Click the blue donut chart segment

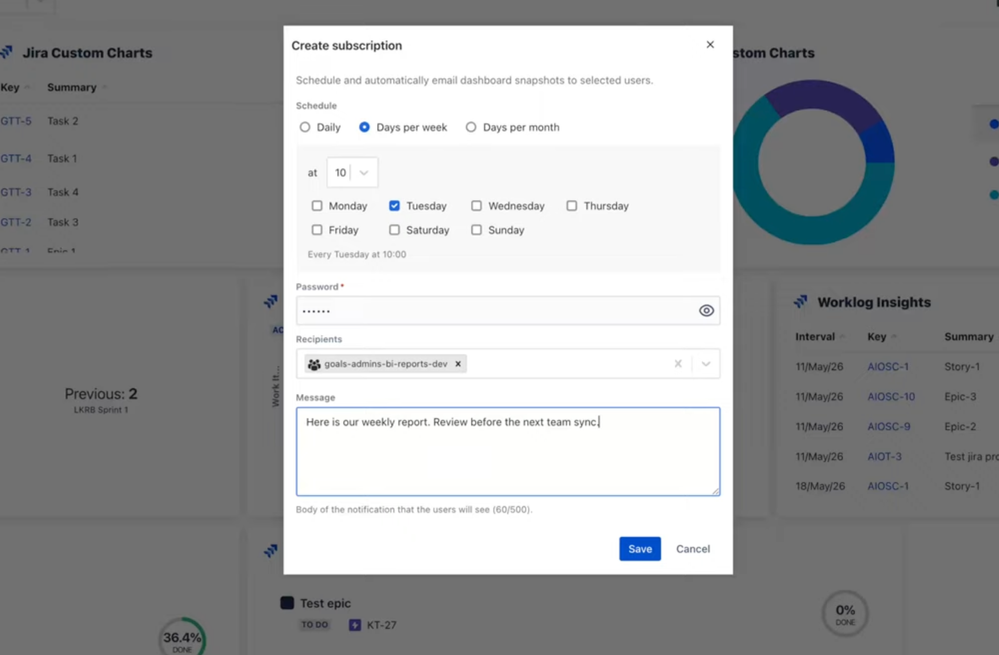tap(879, 143)
